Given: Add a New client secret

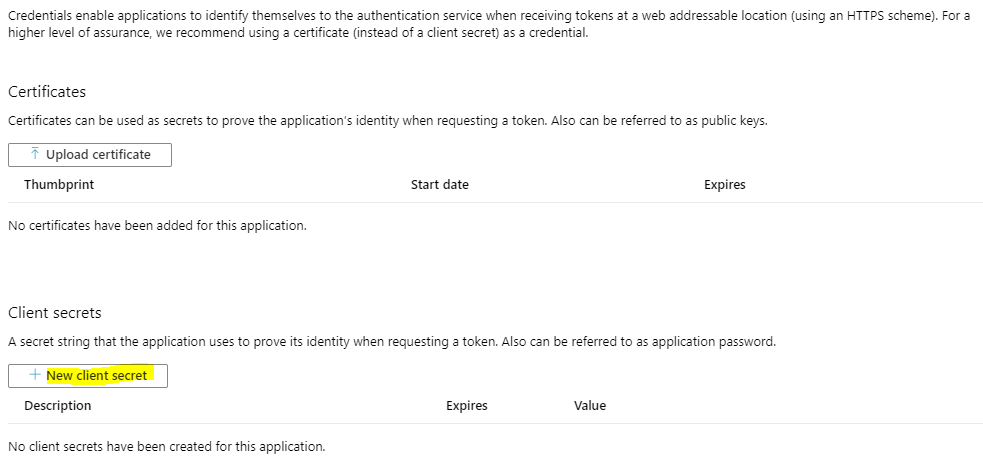Looking at the screenshot, I should pos(96,375).
